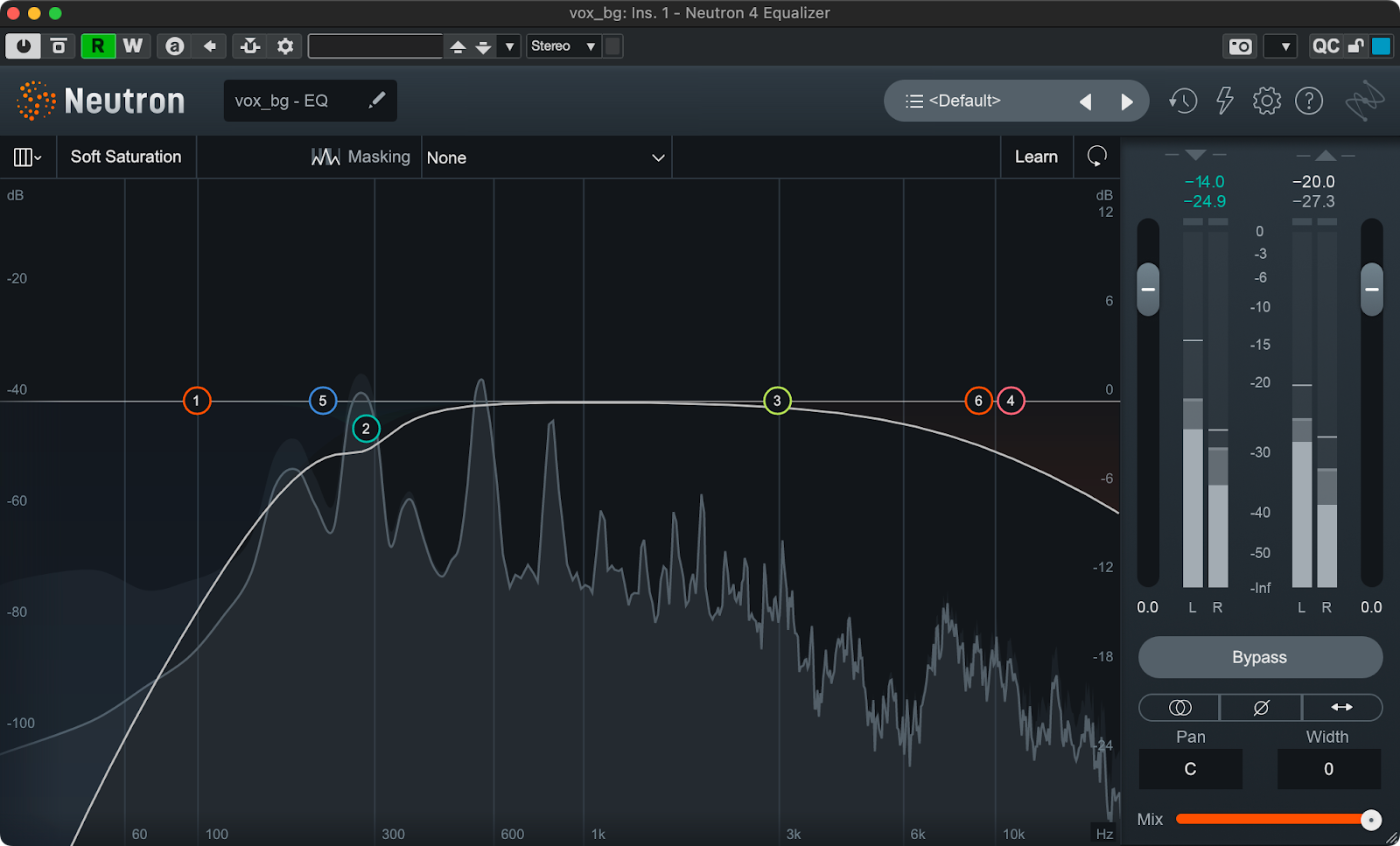The width and height of the screenshot is (1400, 846).
Task: Click the input RMS value -24.9
Action: point(1205,201)
